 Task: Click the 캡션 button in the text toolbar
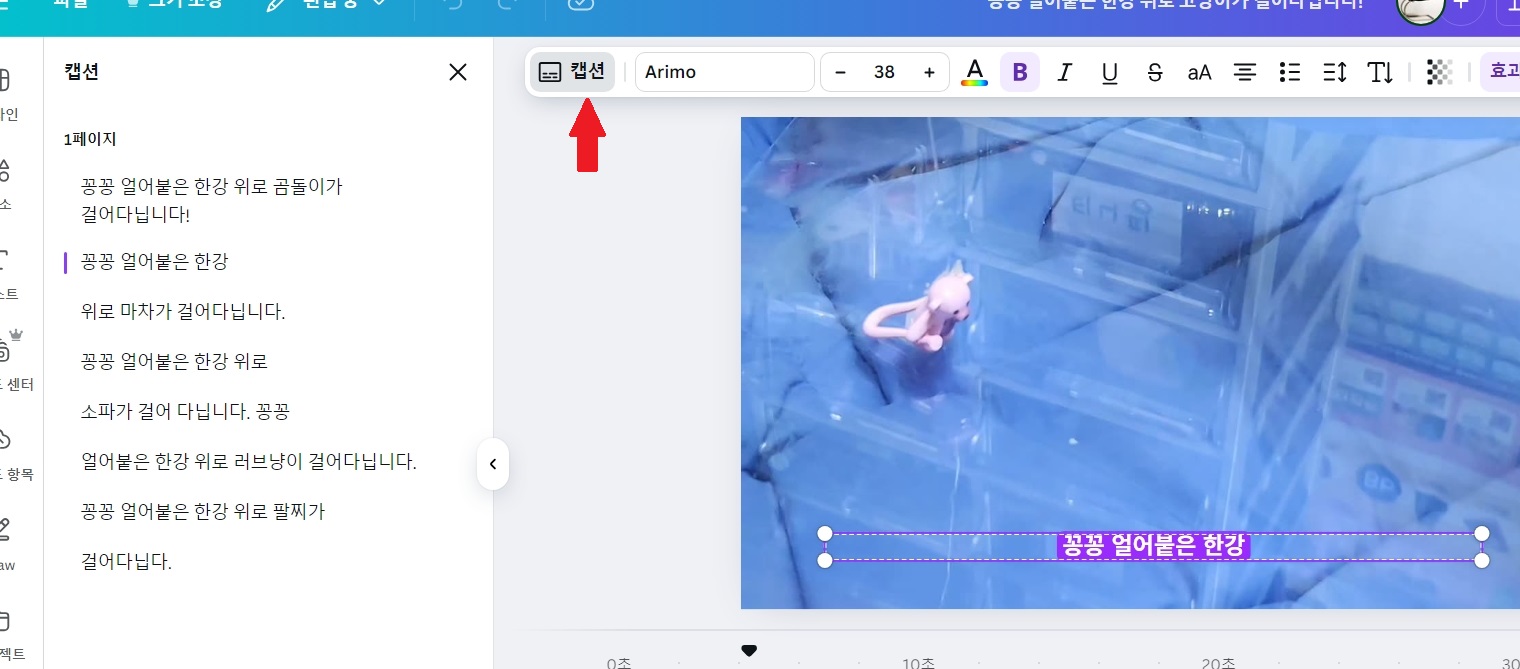coord(572,72)
